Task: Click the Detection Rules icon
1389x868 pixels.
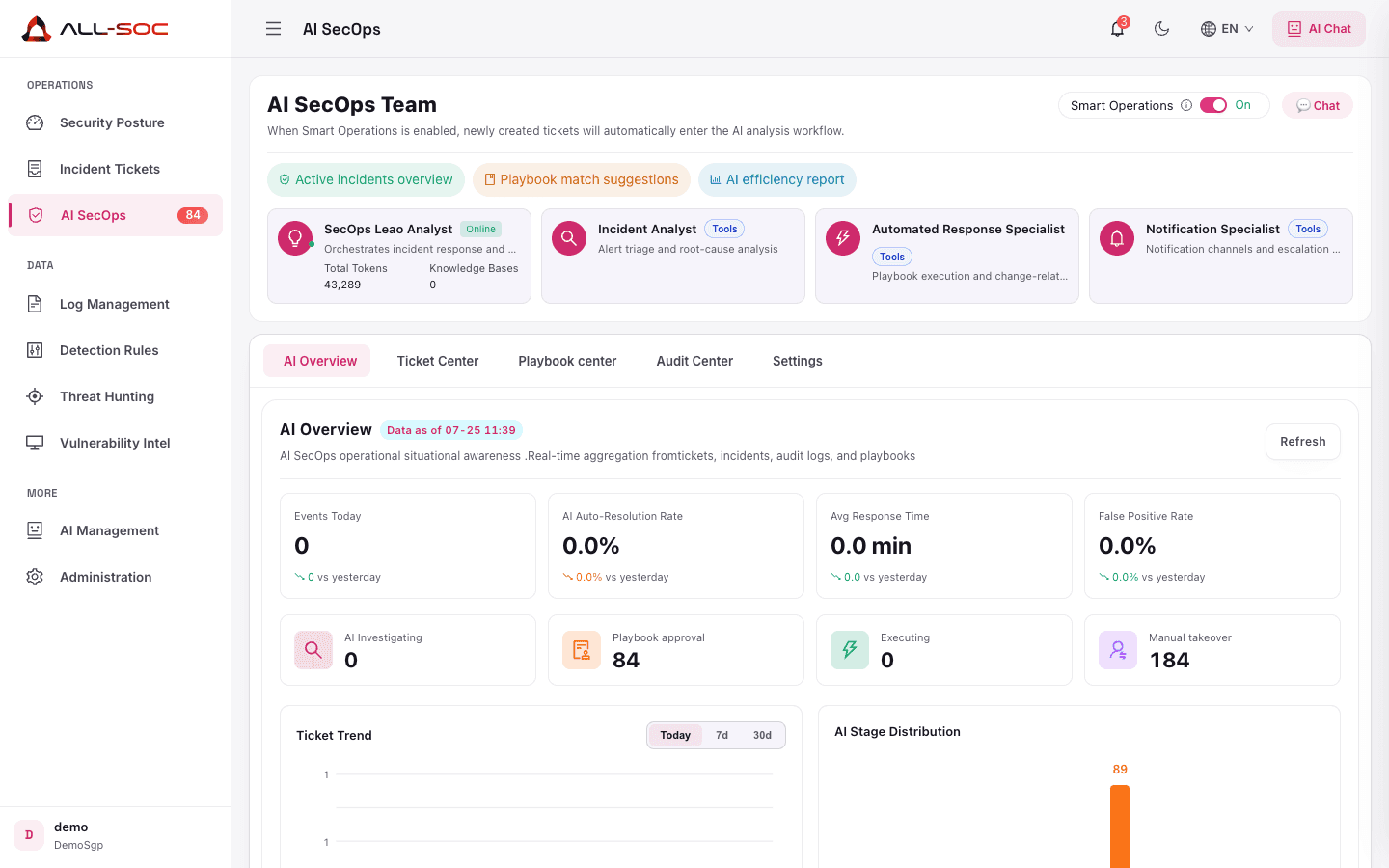Action: click(35, 350)
